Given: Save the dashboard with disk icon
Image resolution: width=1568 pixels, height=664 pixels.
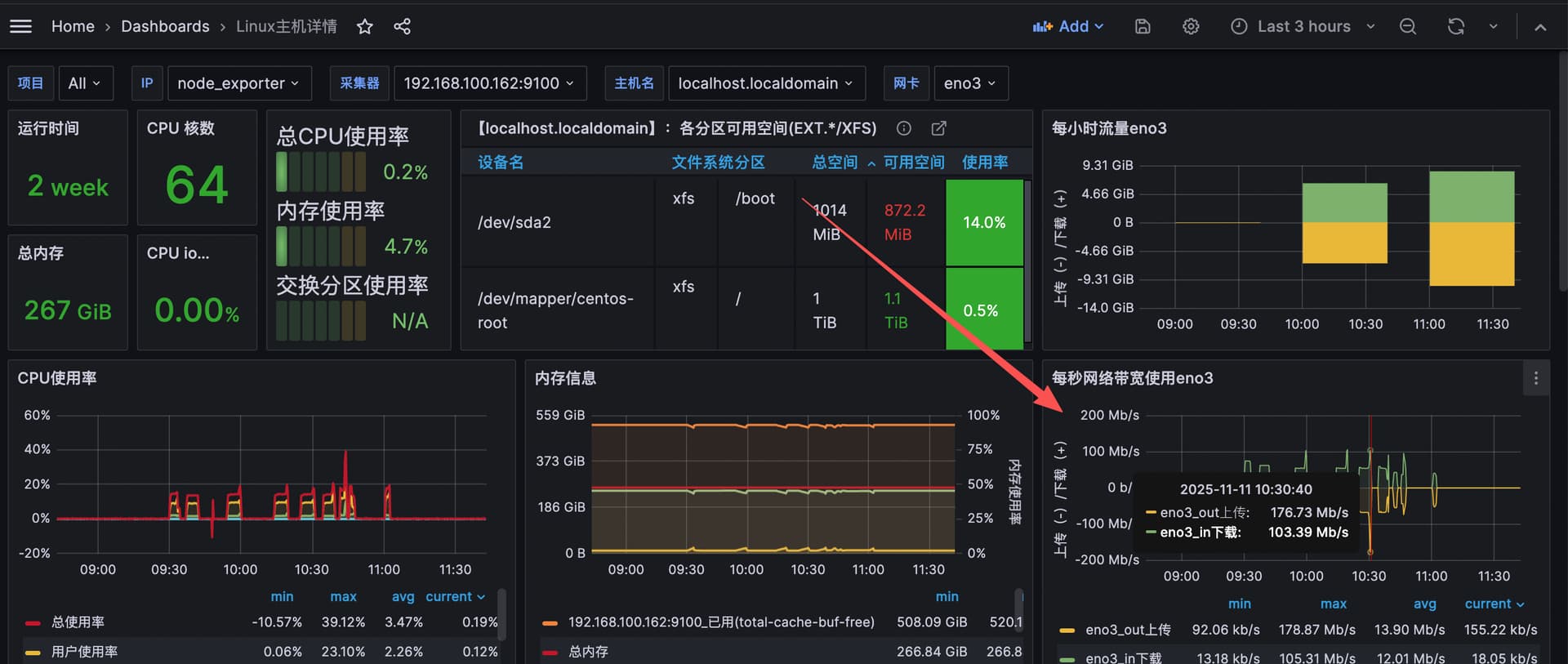Looking at the screenshot, I should coord(1143,27).
